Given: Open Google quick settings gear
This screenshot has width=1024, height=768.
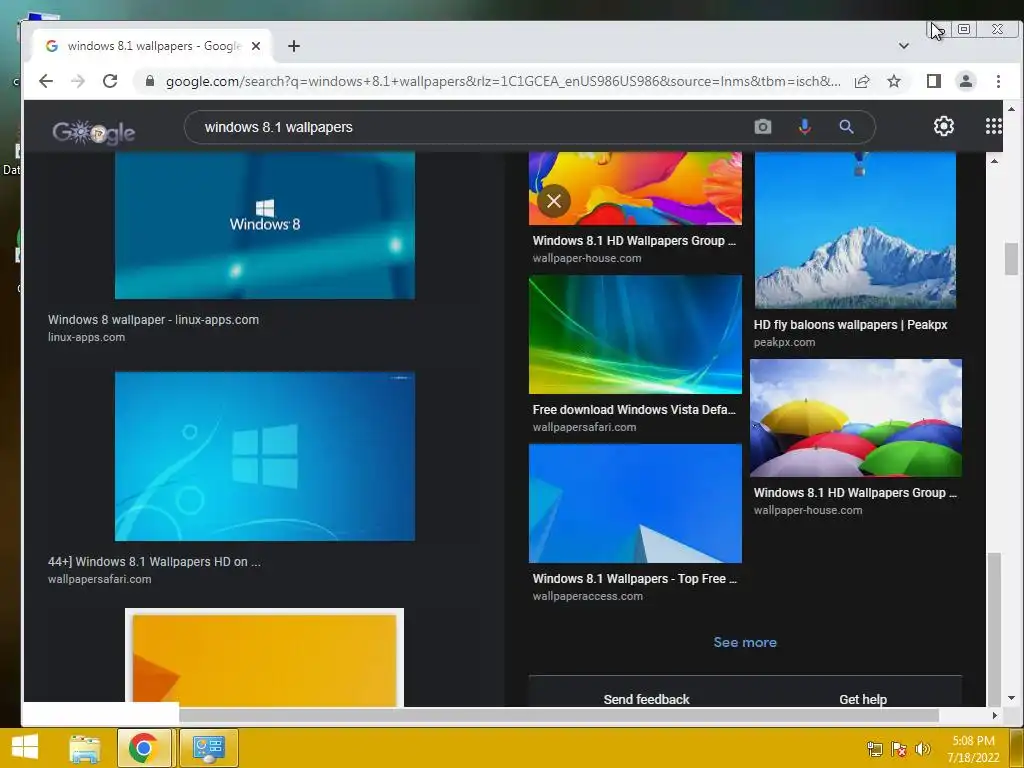Looking at the screenshot, I should pos(944,126).
